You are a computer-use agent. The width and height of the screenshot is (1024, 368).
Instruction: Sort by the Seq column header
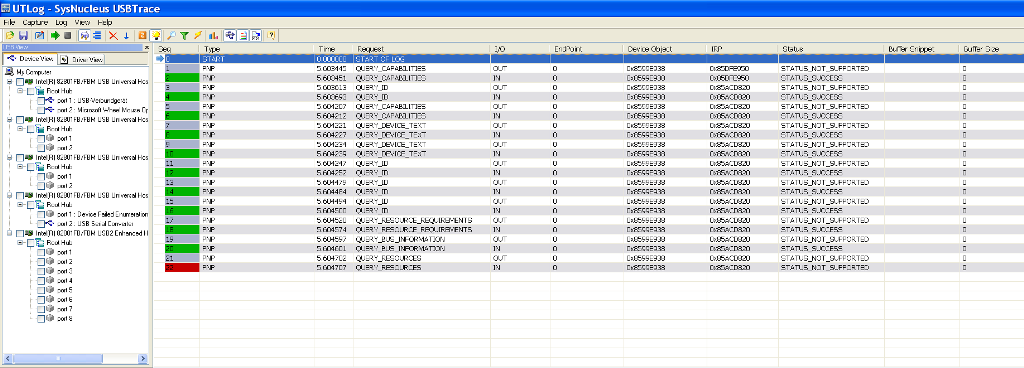176,49
